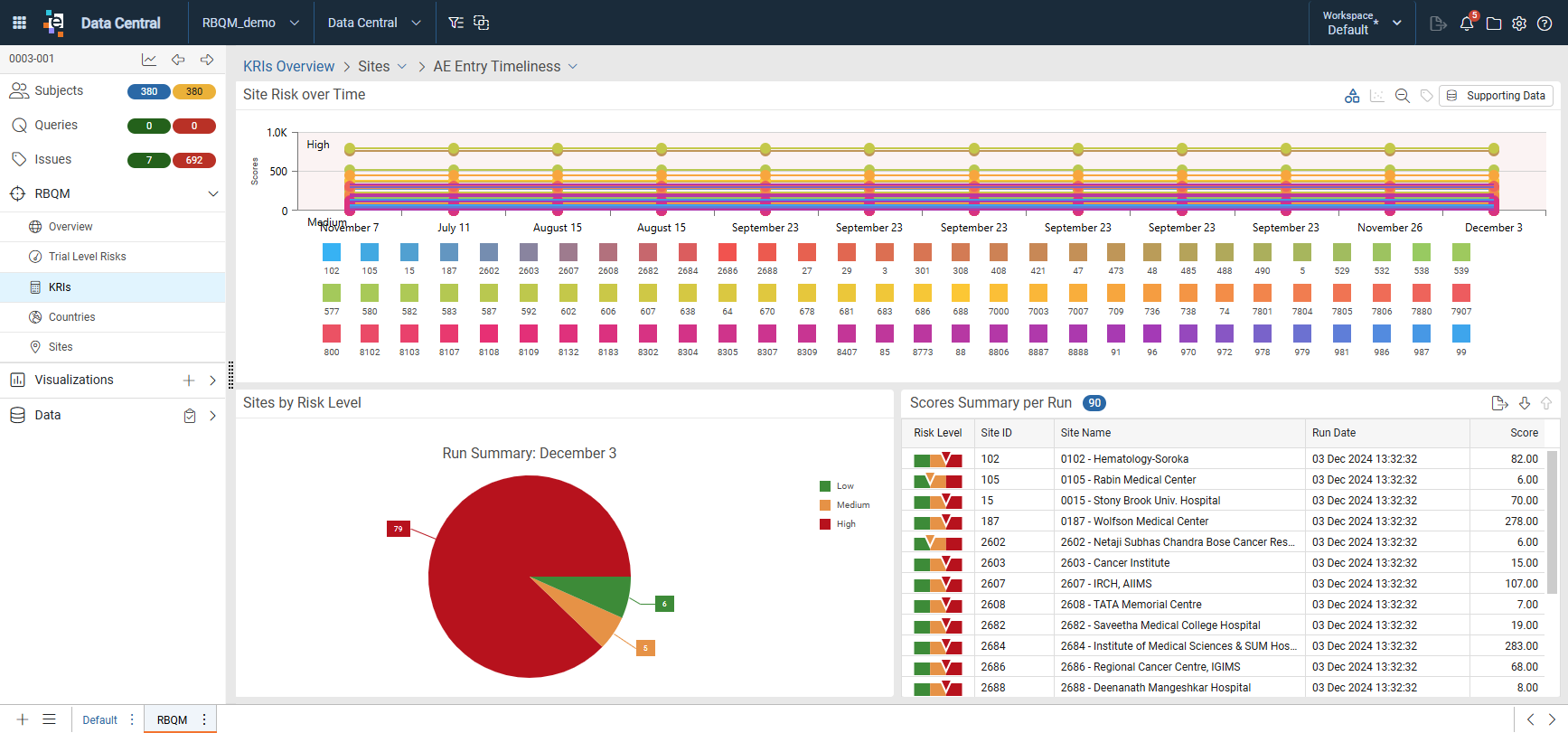Add a new visualization with plus icon
Screen dimensions: 1568x733
(x=189, y=381)
